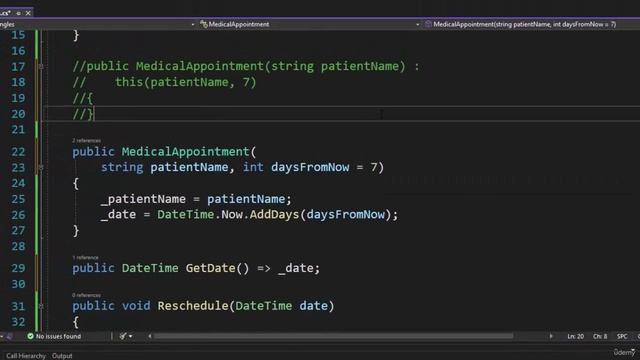Image resolution: width=640 pixels, height=360 pixels.
Task: Click line number 17 in the gutter
Action: [18, 67]
